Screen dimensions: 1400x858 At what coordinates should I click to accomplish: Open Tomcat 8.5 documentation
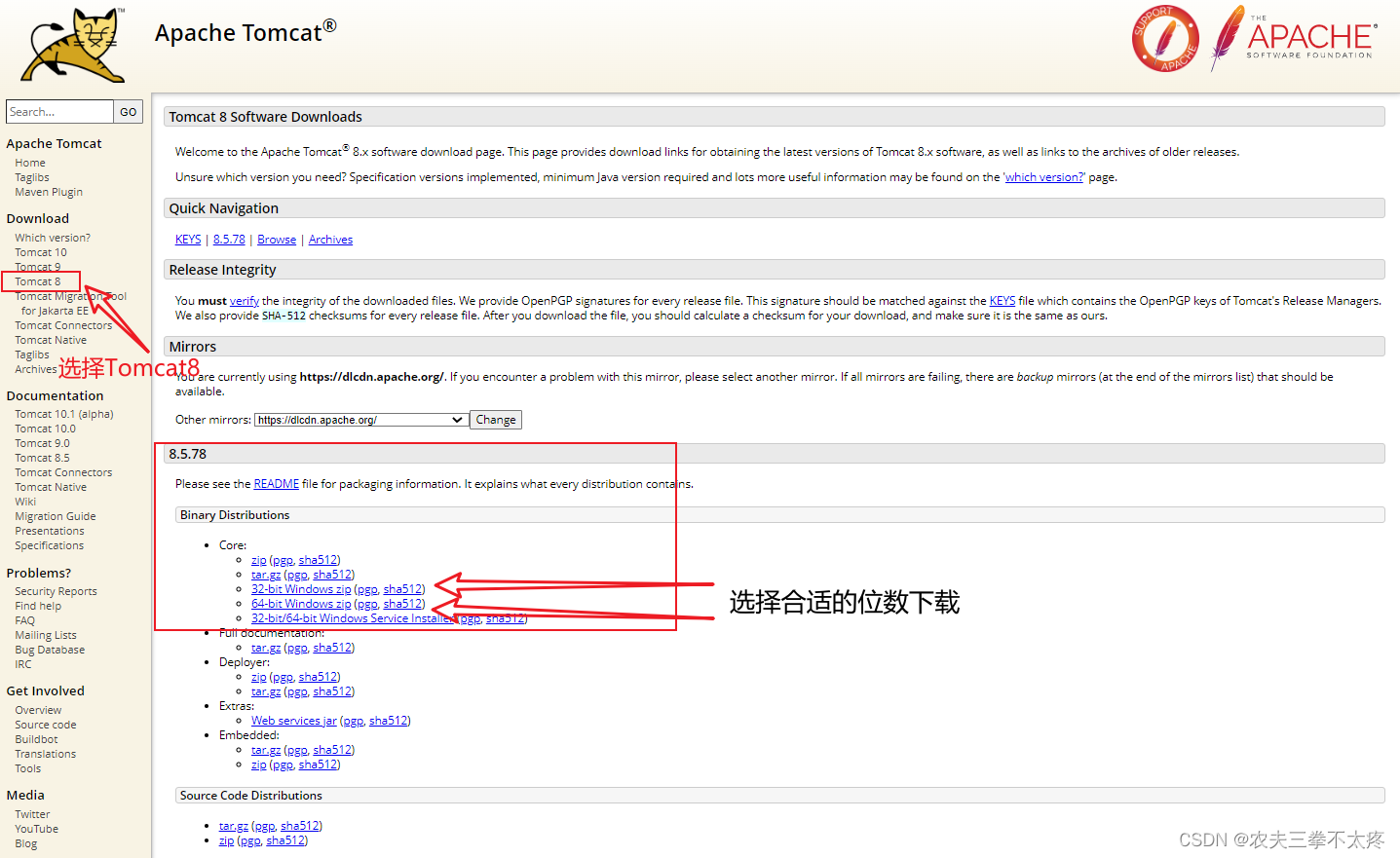click(42, 458)
